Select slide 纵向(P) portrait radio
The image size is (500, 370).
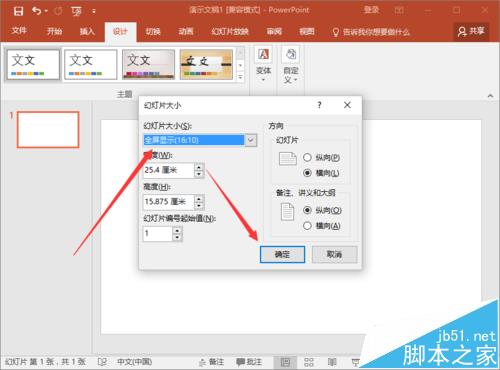(321, 157)
